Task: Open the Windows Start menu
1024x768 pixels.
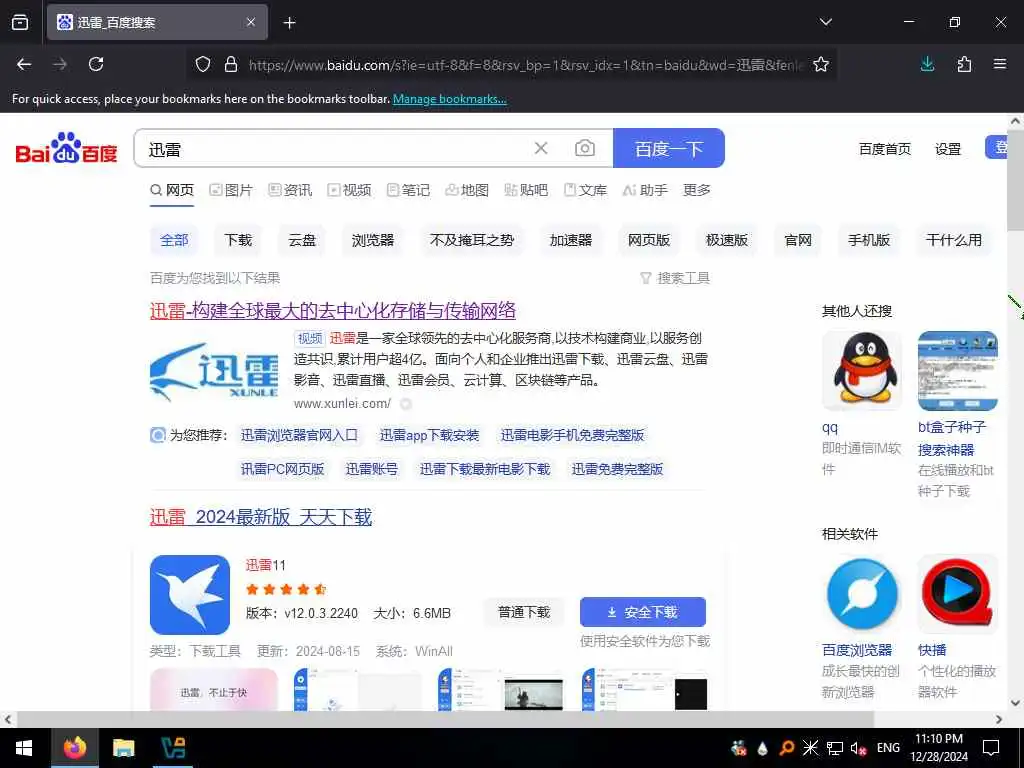Action: click(24, 748)
